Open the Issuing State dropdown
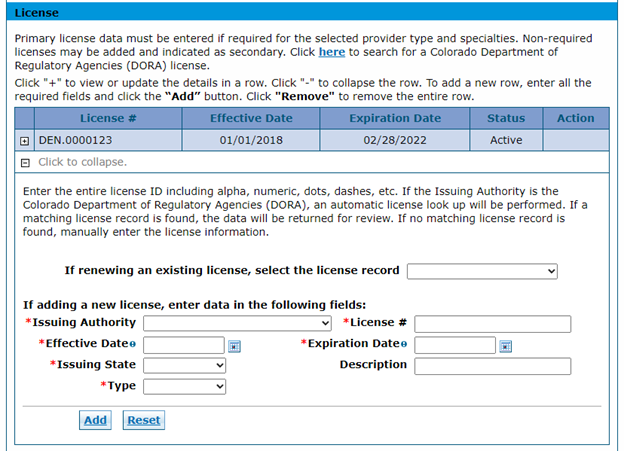 coord(185,365)
